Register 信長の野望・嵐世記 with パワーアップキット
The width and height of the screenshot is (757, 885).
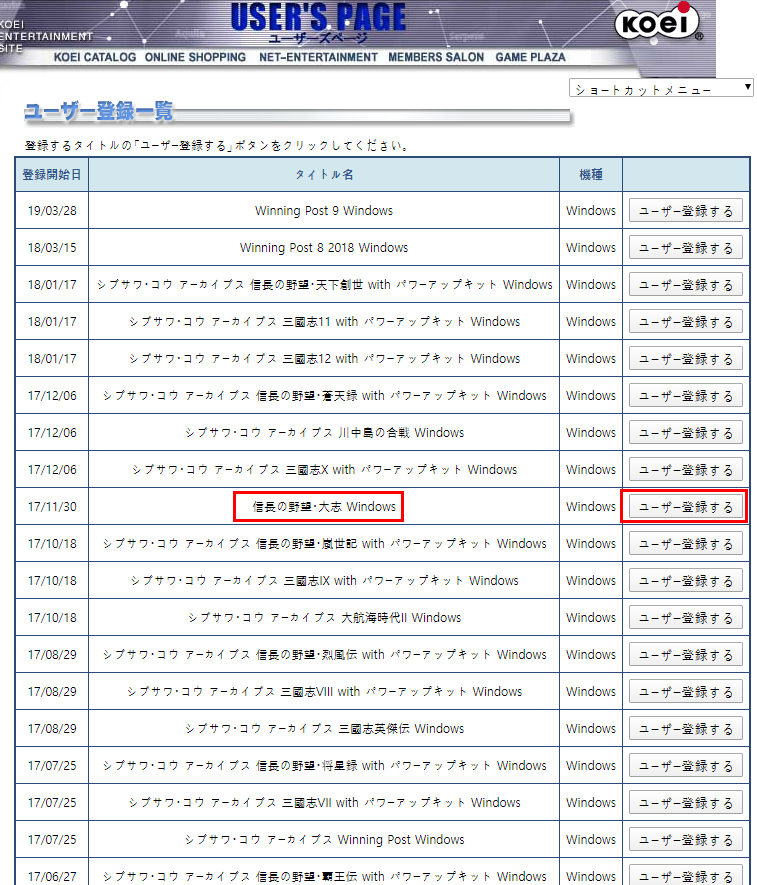point(686,544)
